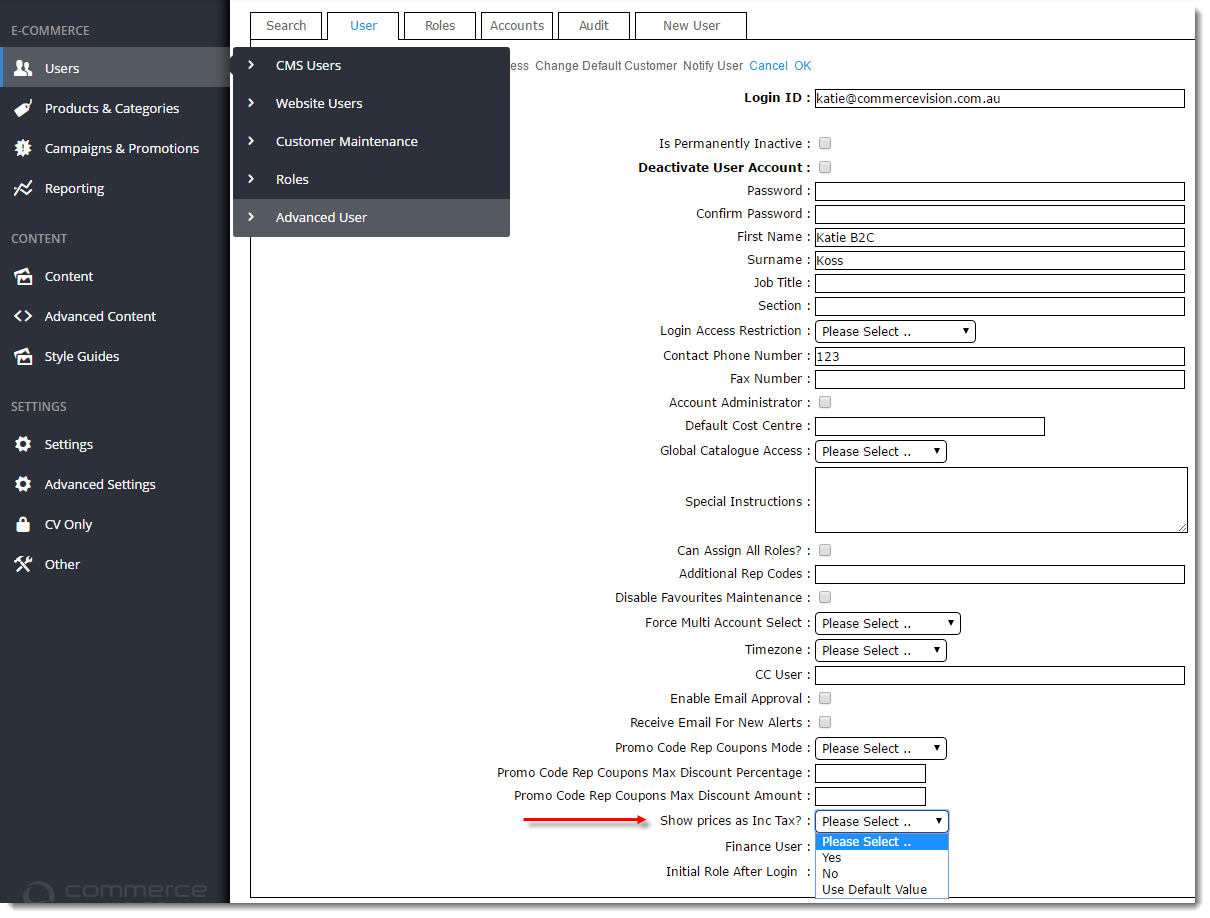This screenshot has height=918, width=1210.
Task: Click the CV Only padlock icon
Action: [23, 524]
